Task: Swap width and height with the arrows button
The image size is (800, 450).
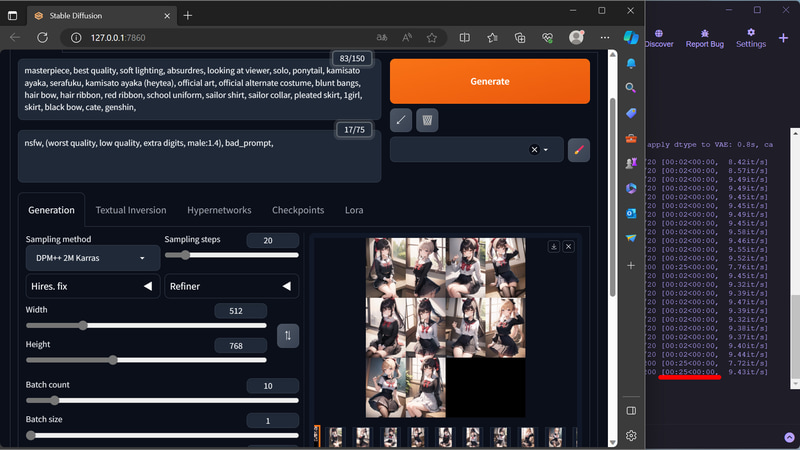Action: pos(288,336)
